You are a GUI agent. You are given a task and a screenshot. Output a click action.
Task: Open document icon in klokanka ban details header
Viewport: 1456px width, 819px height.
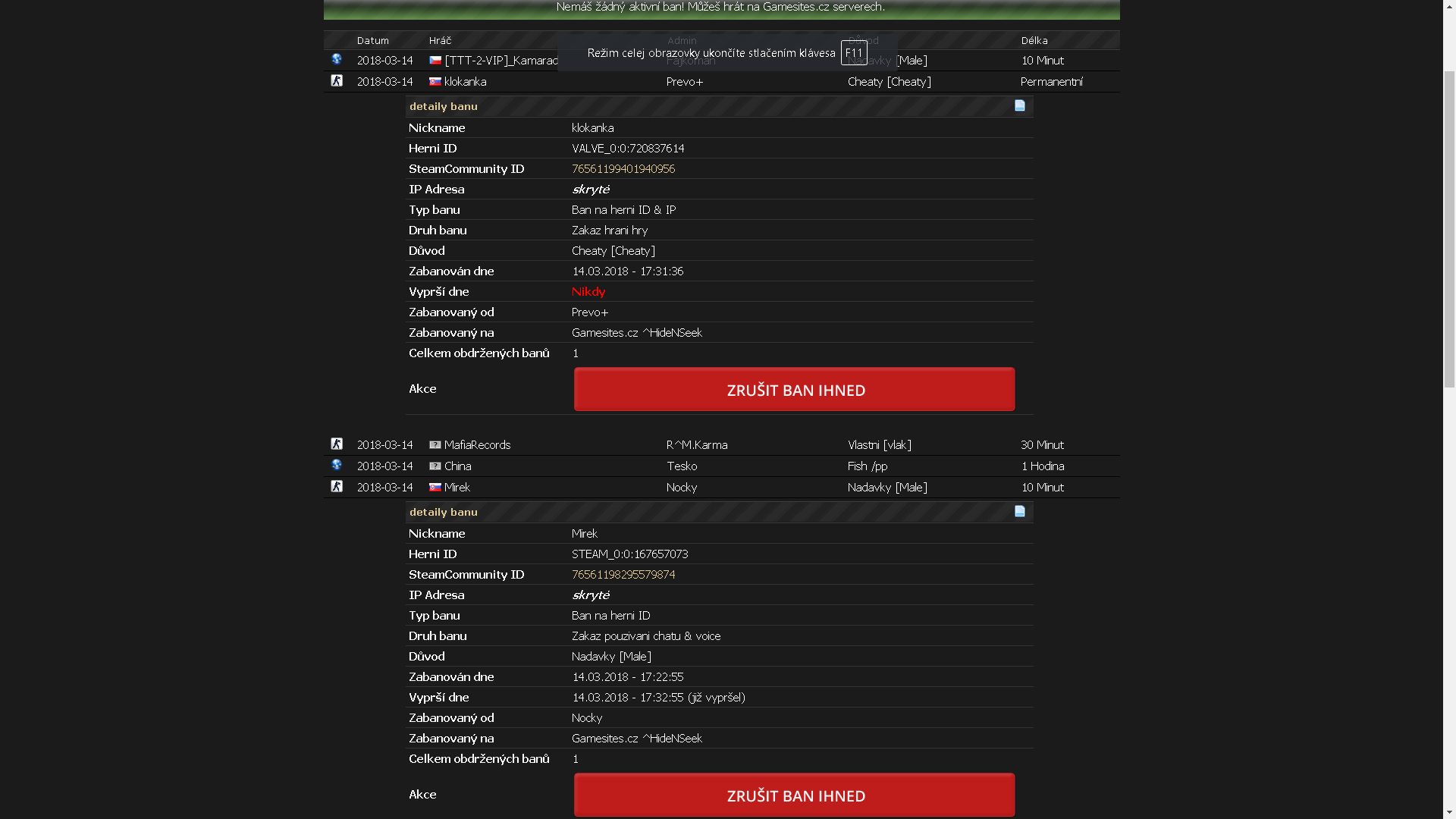pos(1020,105)
